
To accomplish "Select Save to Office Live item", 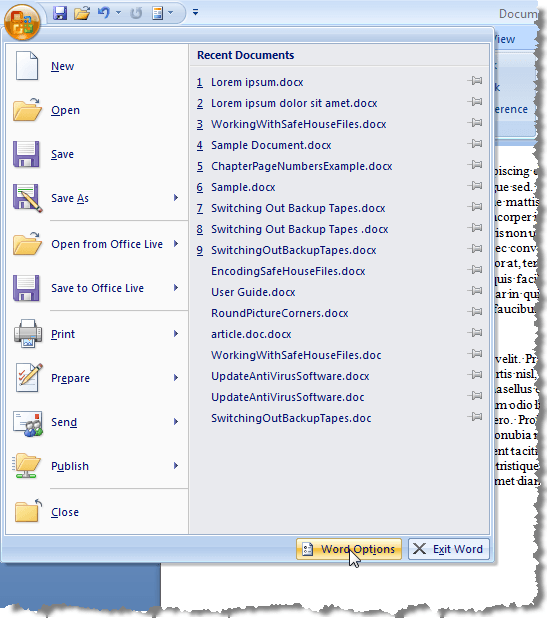I will (x=97, y=288).
